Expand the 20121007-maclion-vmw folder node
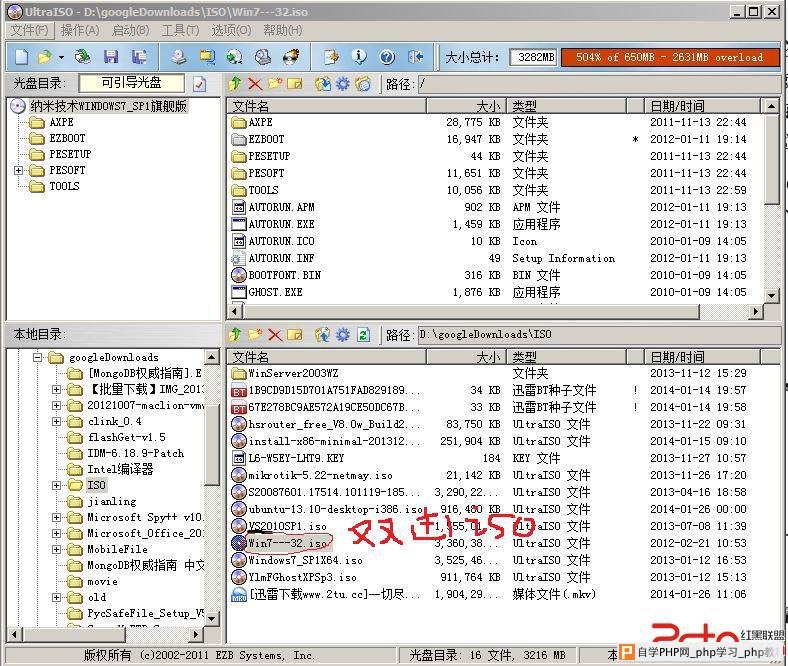Viewport: 788px width, 666px height. pos(56,405)
